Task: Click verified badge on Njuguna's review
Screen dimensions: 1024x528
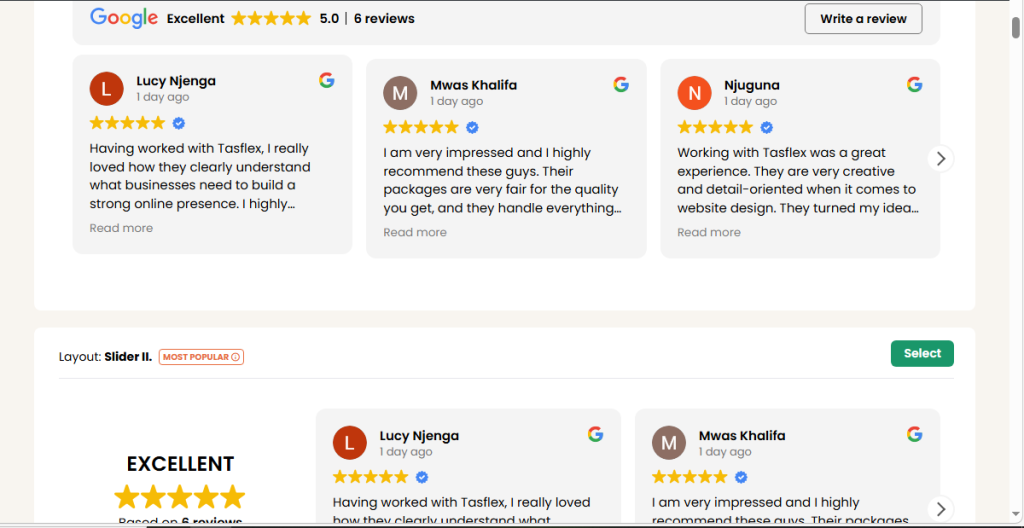Action: [x=767, y=127]
